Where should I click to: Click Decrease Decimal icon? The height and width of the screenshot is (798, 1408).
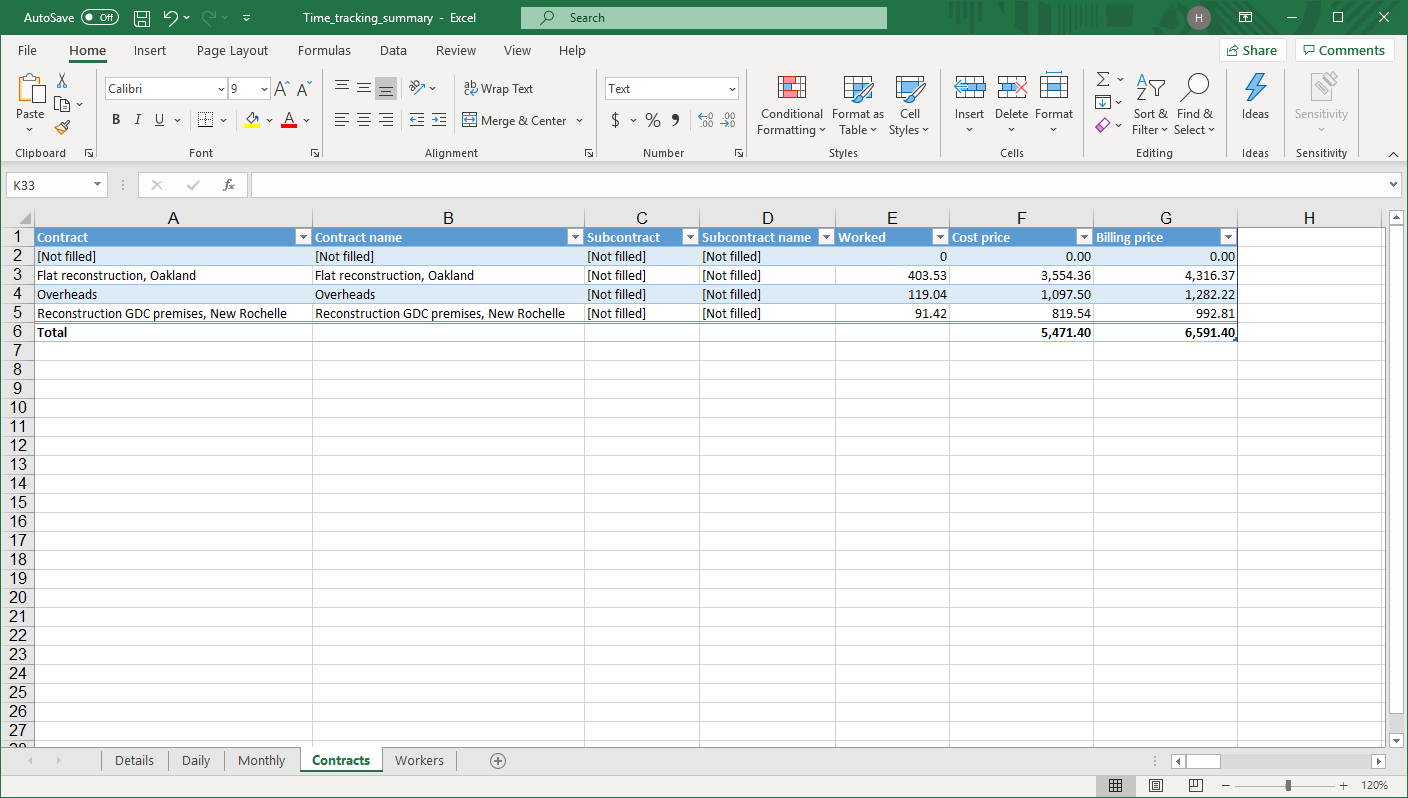[x=728, y=120]
